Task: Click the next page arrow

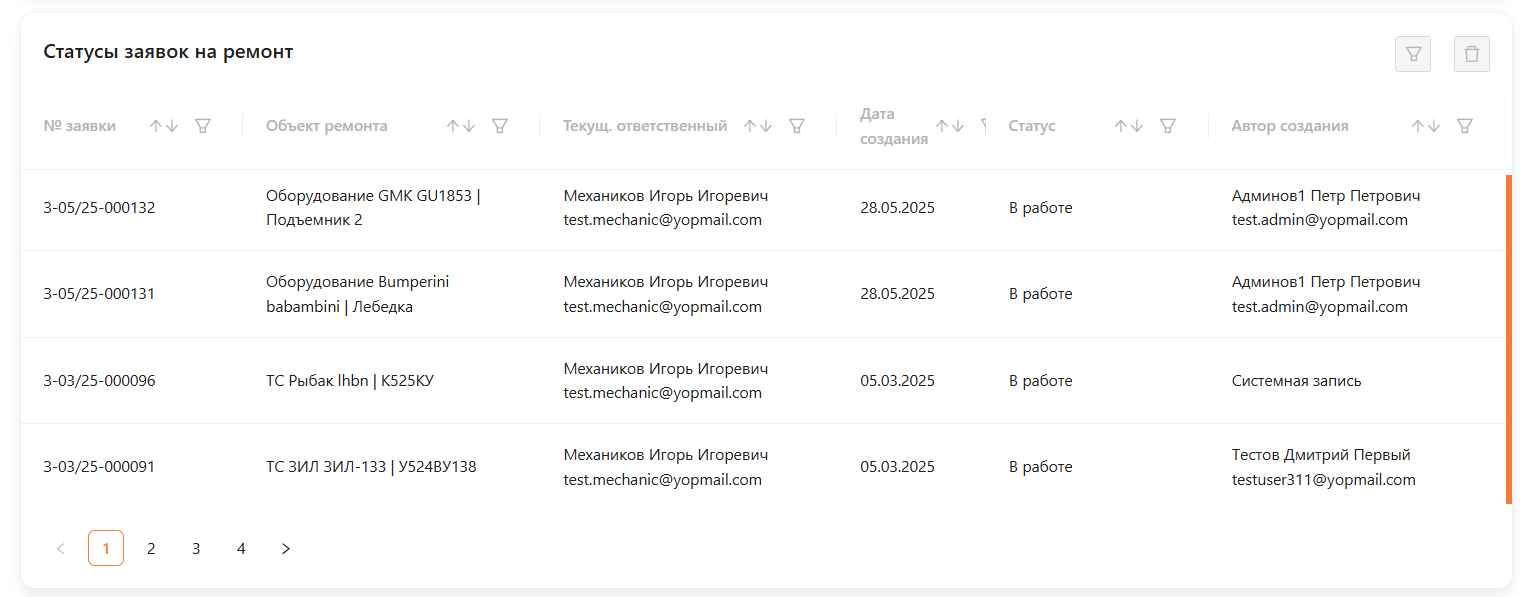Action: (x=286, y=548)
